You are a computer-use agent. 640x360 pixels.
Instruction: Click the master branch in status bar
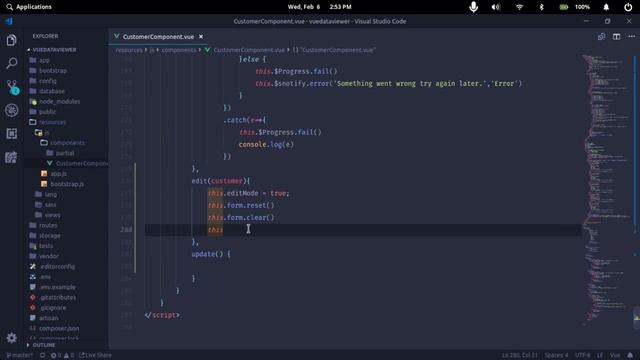(x=19, y=355)
